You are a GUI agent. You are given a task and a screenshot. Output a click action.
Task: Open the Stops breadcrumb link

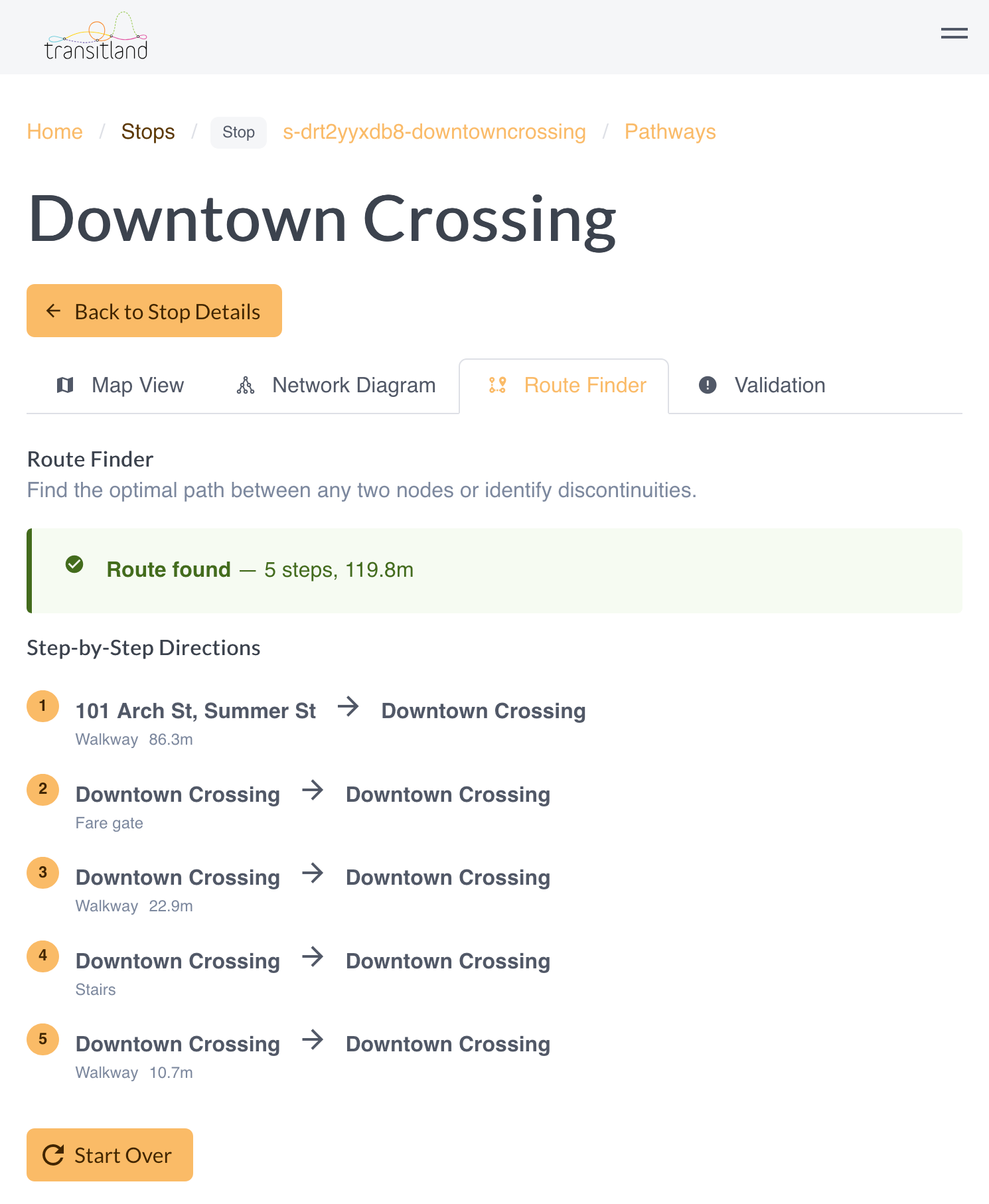click(x=147, y=131)
